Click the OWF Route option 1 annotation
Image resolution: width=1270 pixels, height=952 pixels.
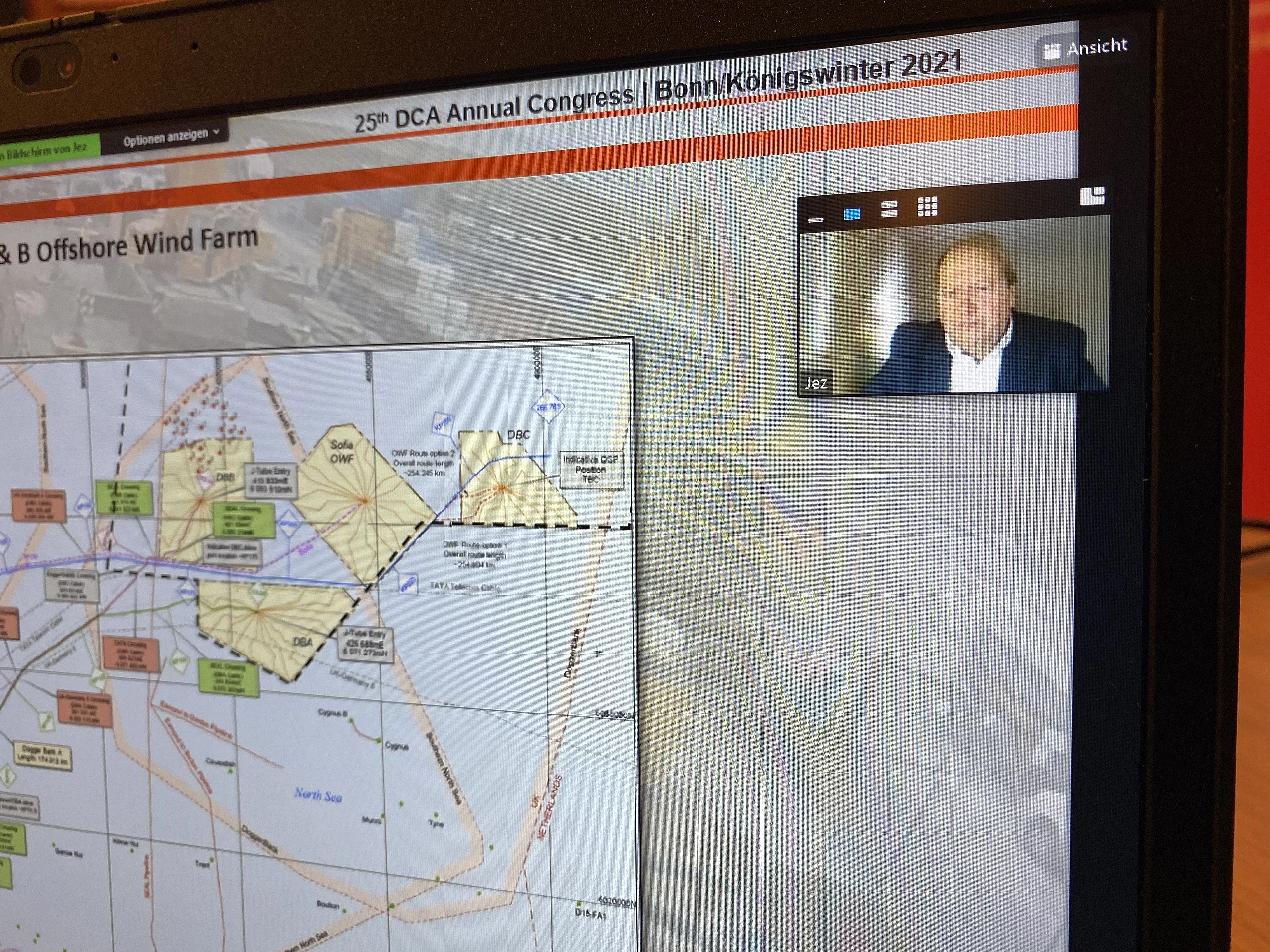pos(475,554)
